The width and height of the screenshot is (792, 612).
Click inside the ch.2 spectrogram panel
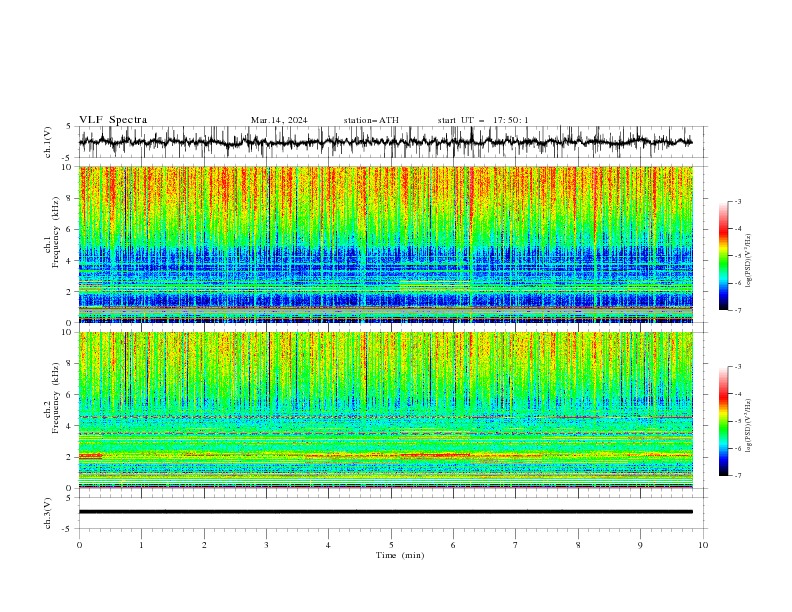pyautogui.click(x=386, y=410)
